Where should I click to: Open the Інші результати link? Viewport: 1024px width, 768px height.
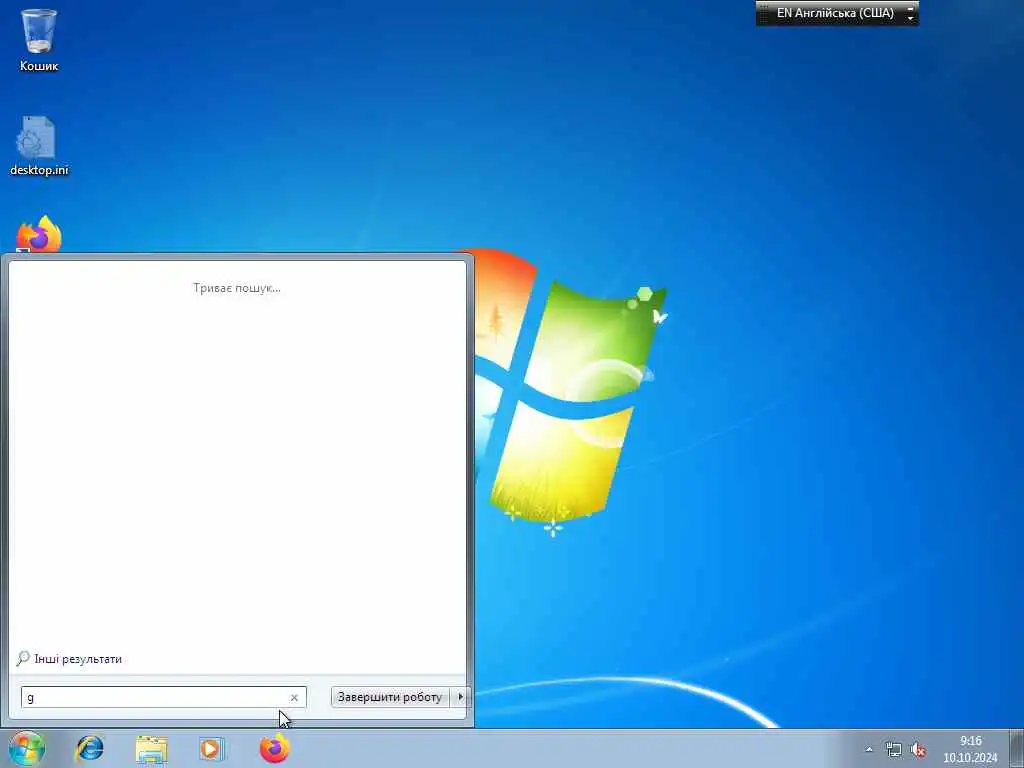(78, 659)
